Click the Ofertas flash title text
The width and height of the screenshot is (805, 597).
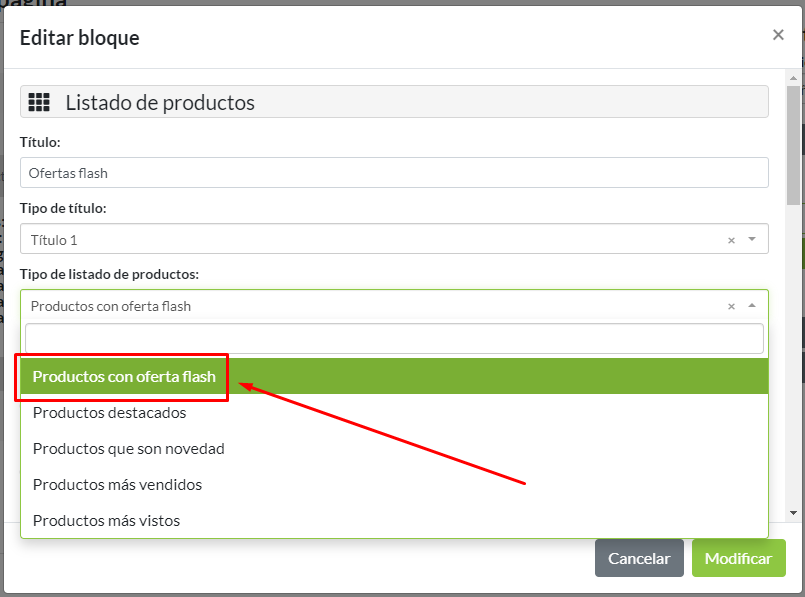coord(67,172)
